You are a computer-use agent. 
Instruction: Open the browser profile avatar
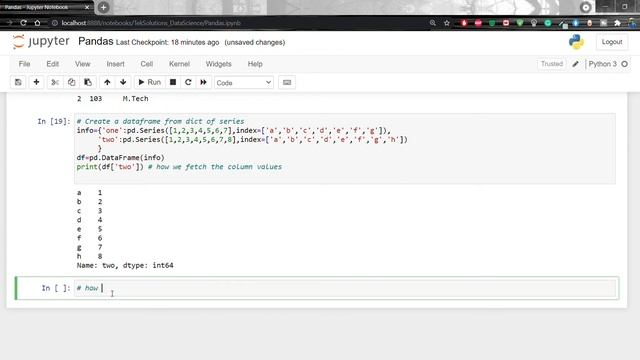pyautogui.click(x=632, y=23)
